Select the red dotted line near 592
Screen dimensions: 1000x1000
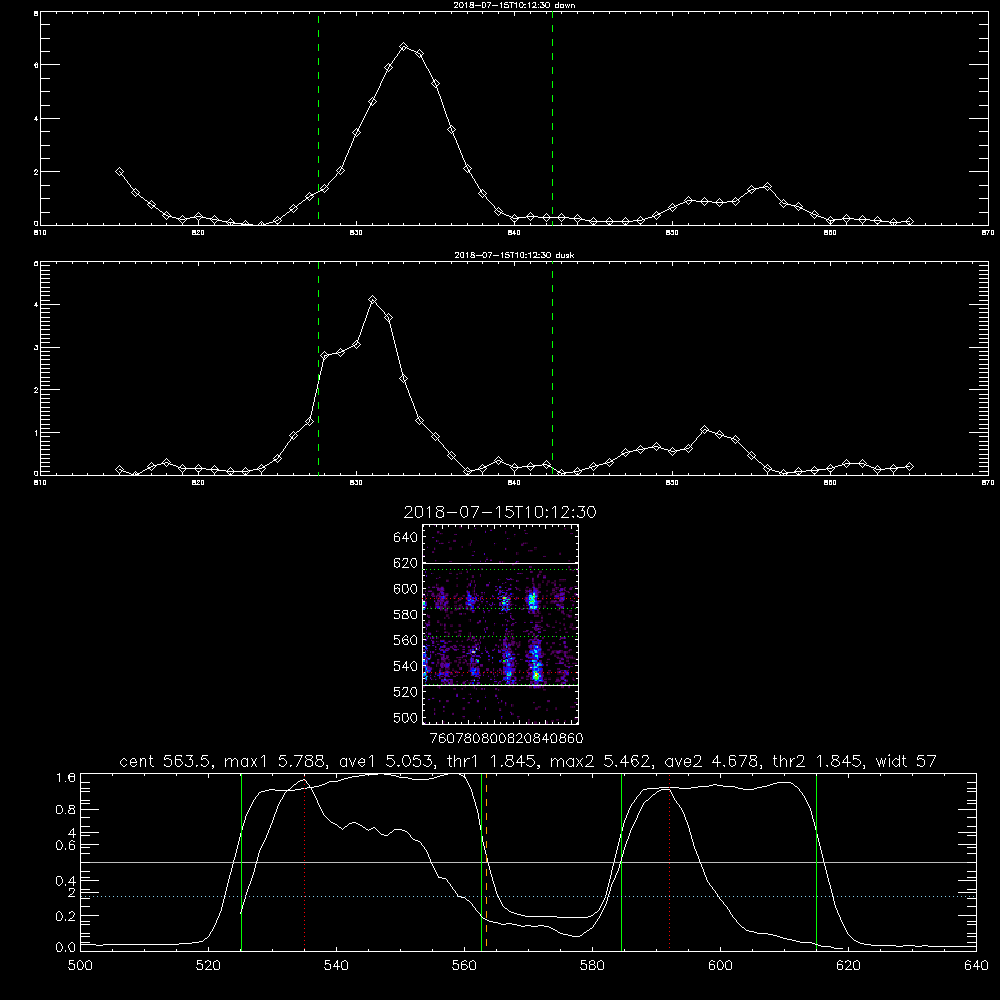[670, 864]
